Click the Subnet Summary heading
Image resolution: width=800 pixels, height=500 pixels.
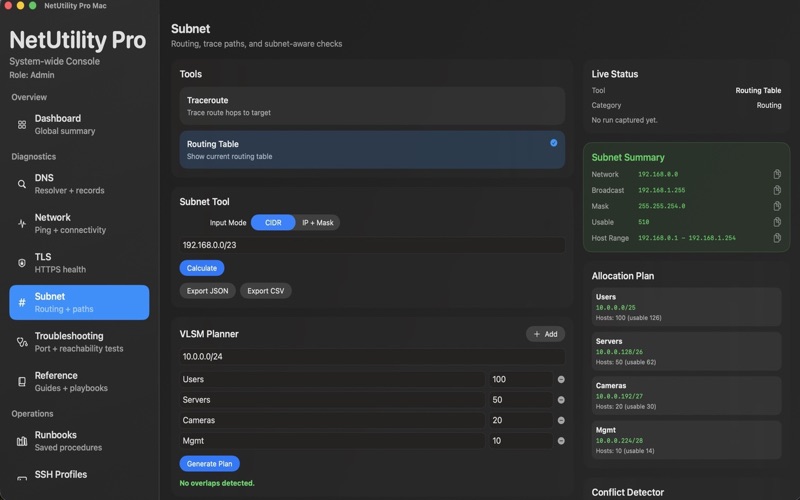[x=628, y=157]
